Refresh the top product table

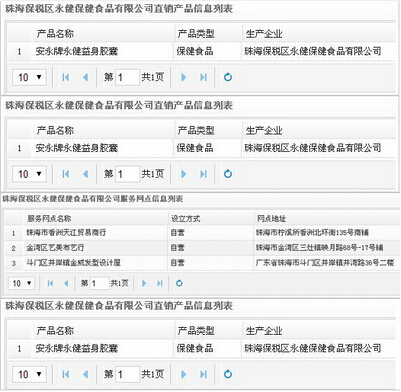(x=228, y=77)
